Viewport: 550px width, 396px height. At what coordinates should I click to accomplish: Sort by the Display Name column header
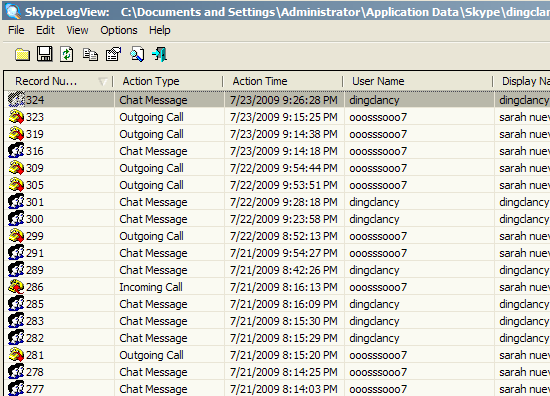(522, 81)
